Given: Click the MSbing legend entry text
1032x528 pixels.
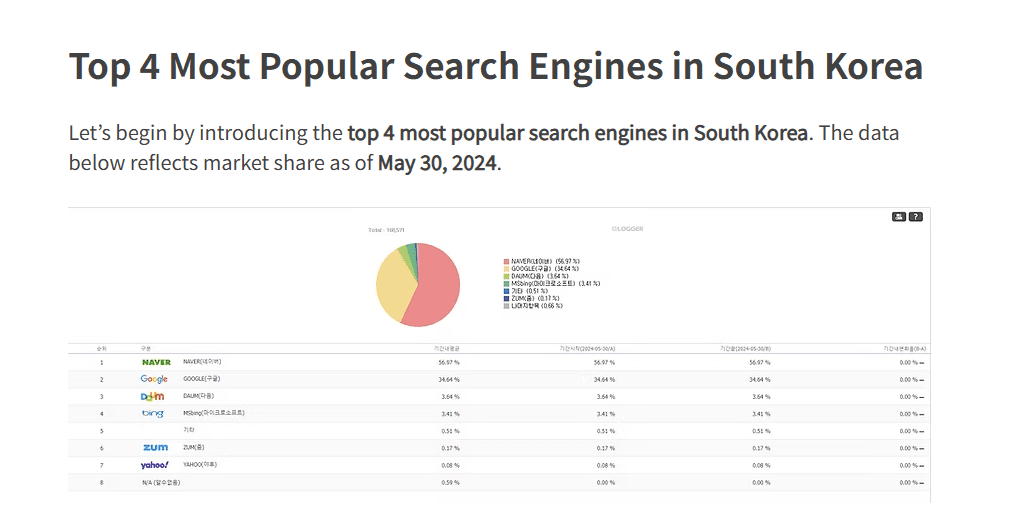Looking at the screenshot, I should click(x=555, y=284).
